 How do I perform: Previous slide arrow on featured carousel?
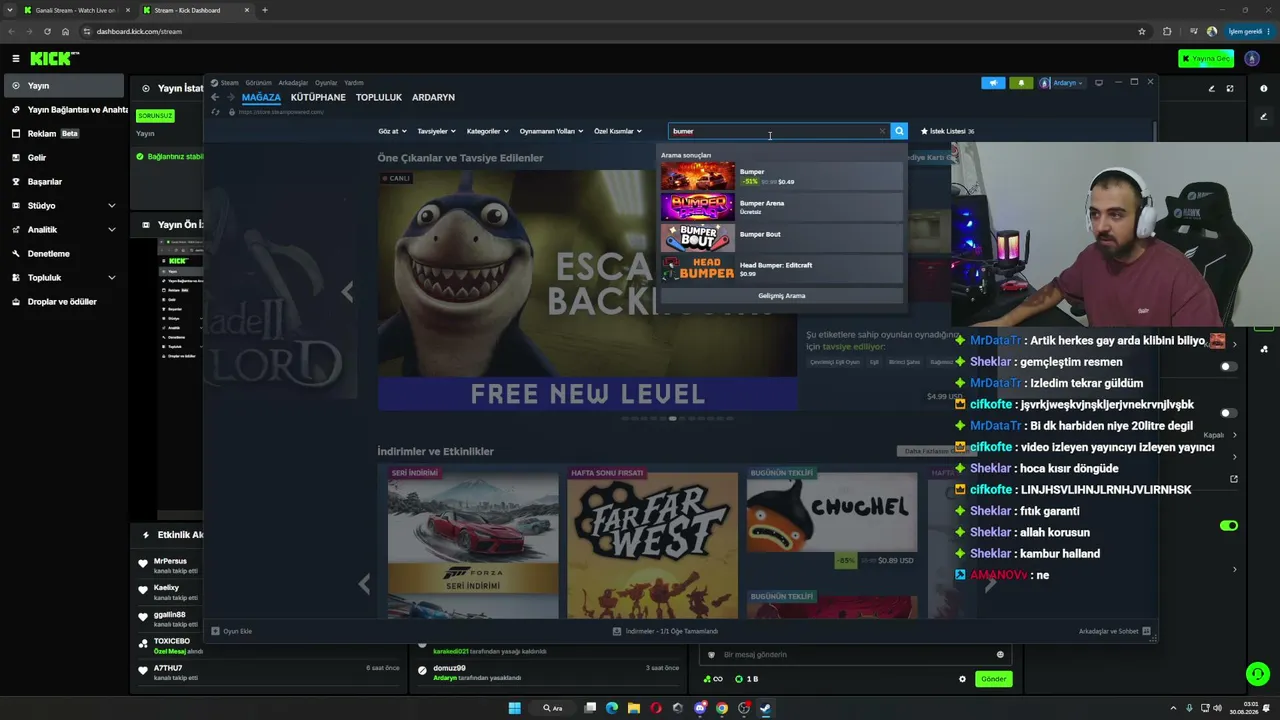[x=347, y=291]
